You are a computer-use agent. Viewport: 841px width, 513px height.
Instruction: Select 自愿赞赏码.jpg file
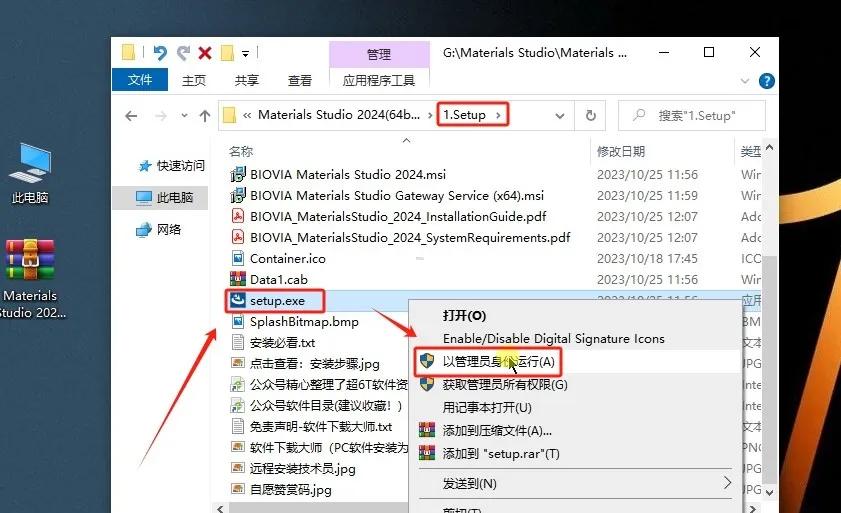(x=290, y=489)
